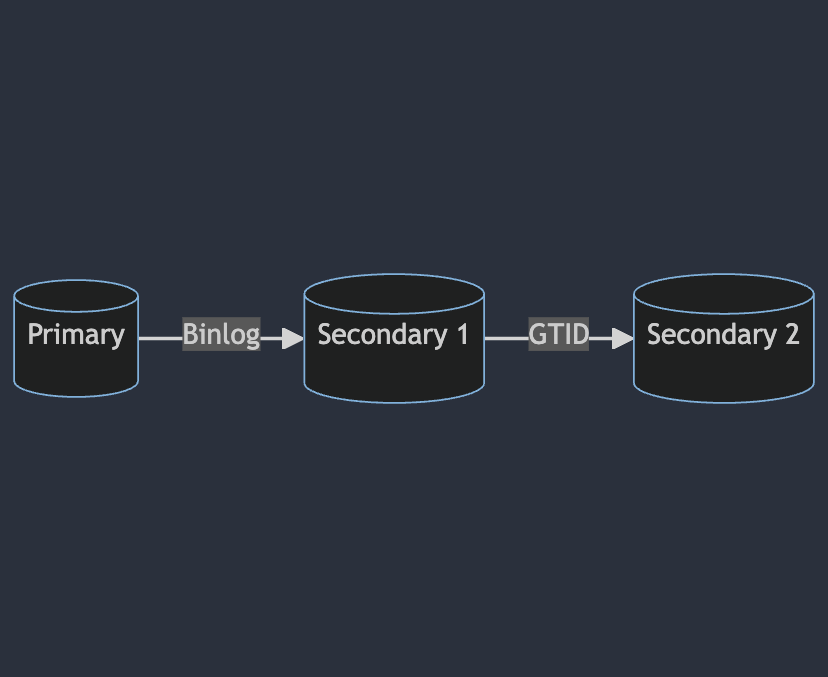Click the bottom curved edge of Secondary 1

[x=394, y=401]
